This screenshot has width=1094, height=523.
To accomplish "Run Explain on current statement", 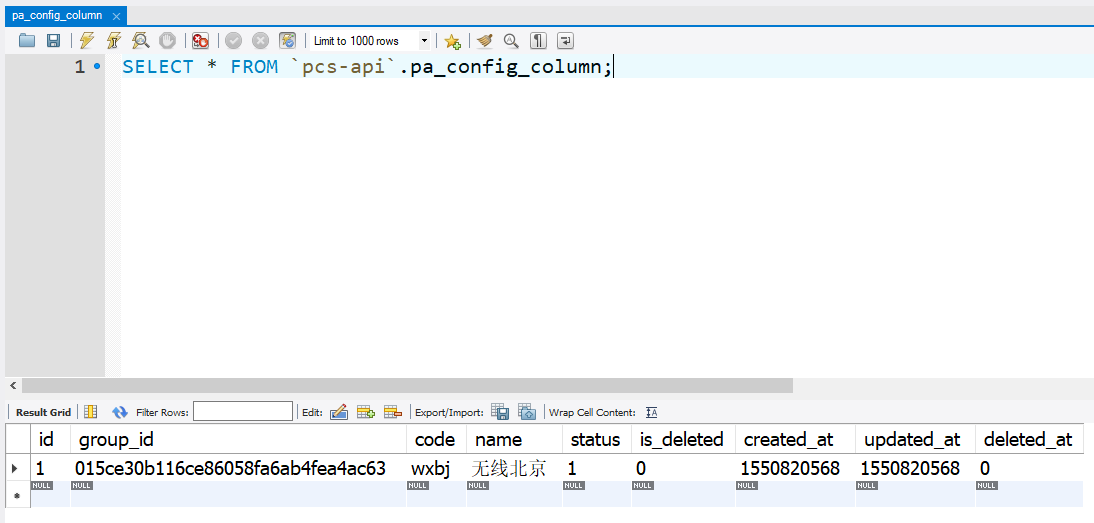I will point(141,41).
